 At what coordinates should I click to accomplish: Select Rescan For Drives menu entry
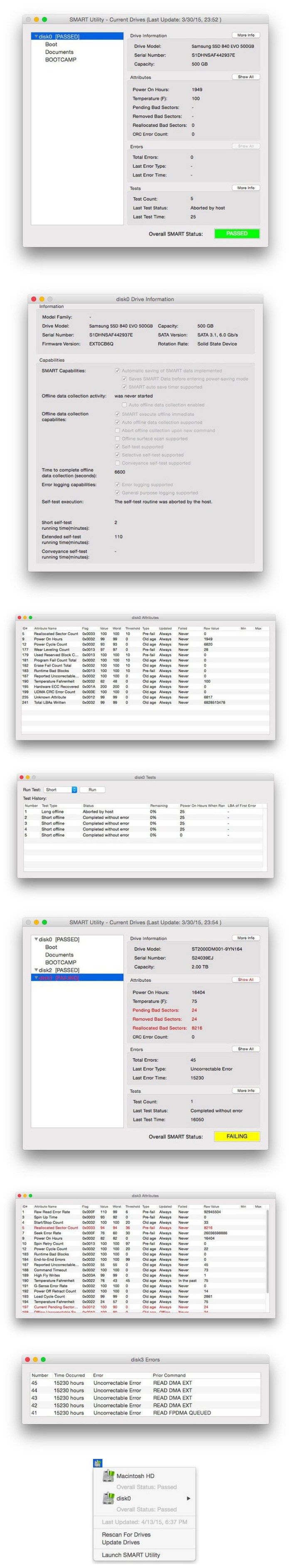[126, 1535]
